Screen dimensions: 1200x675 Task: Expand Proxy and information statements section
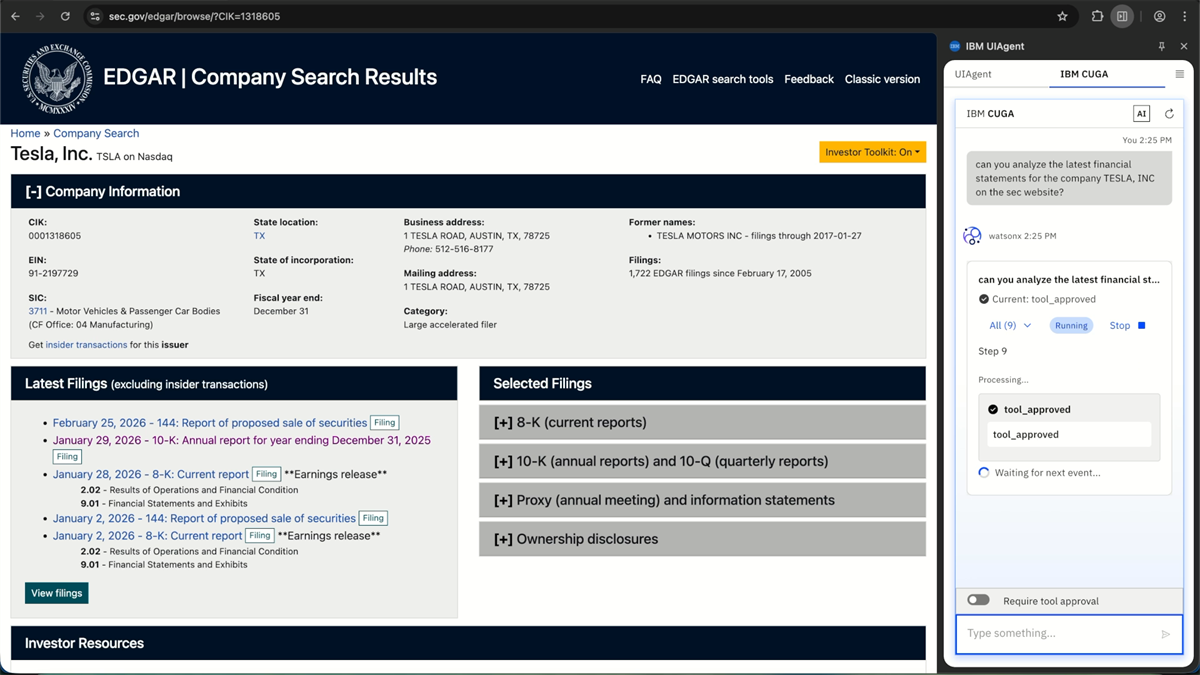[x=702, y=500]
